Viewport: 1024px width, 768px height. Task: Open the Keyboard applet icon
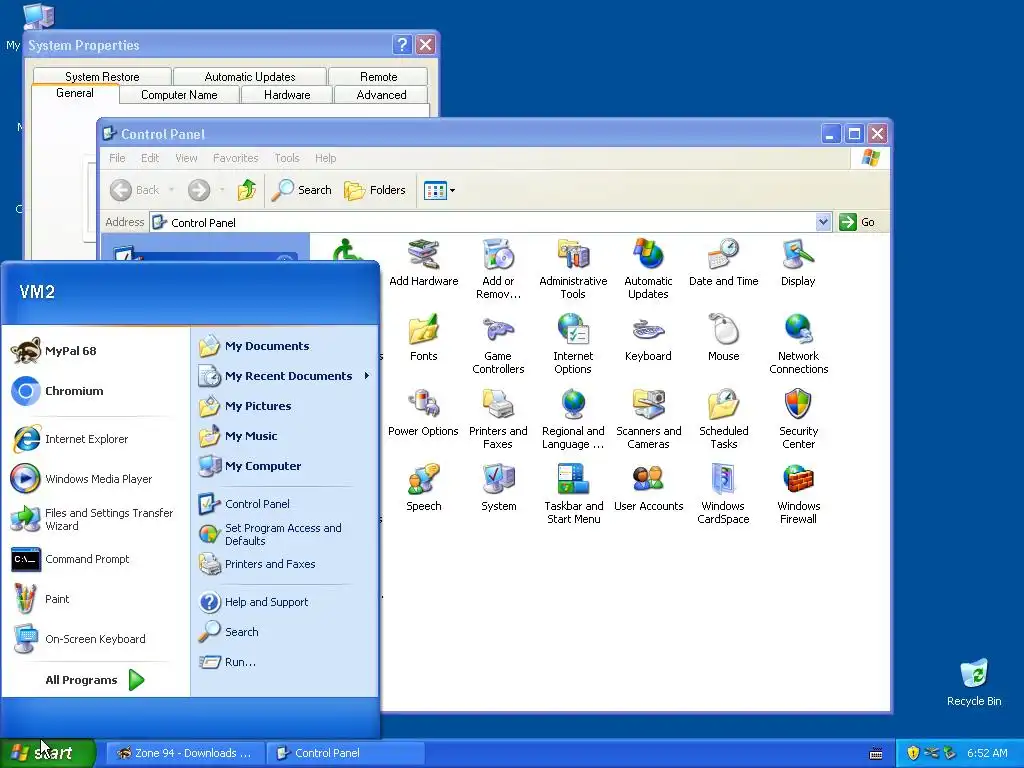648,338
